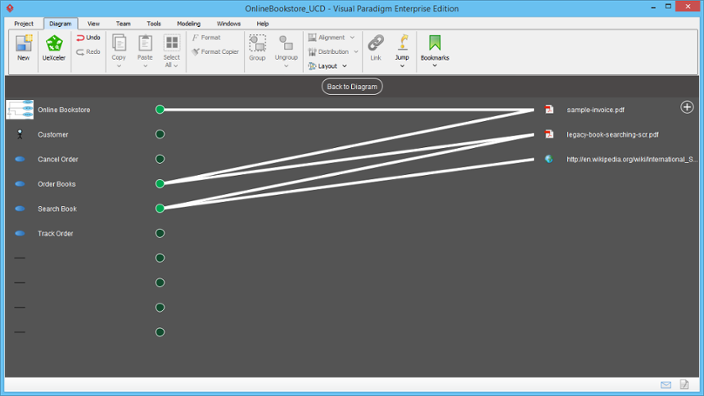
Task: Click the Link chain icon
Action: 376,43
